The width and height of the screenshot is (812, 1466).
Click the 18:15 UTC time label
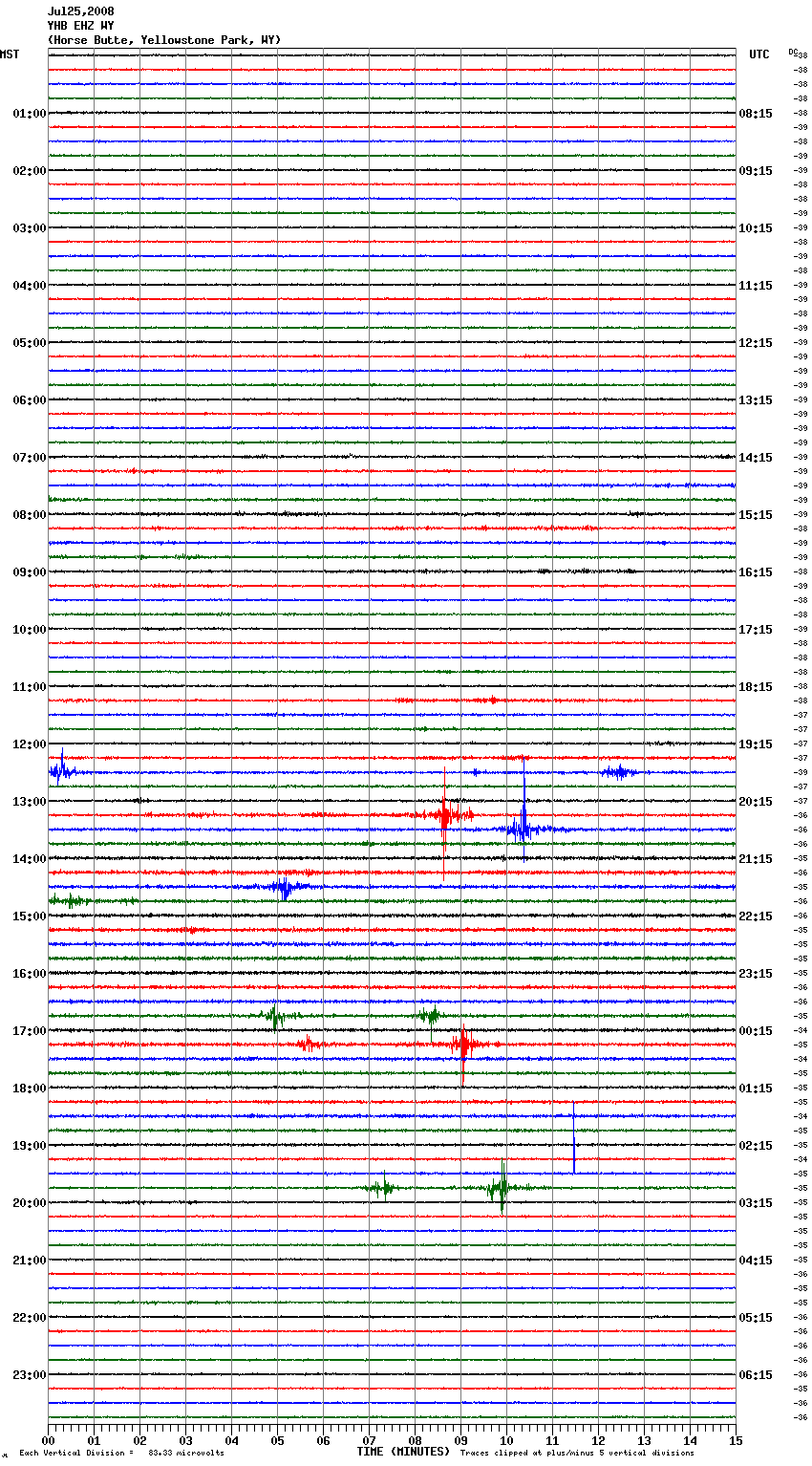756,687
